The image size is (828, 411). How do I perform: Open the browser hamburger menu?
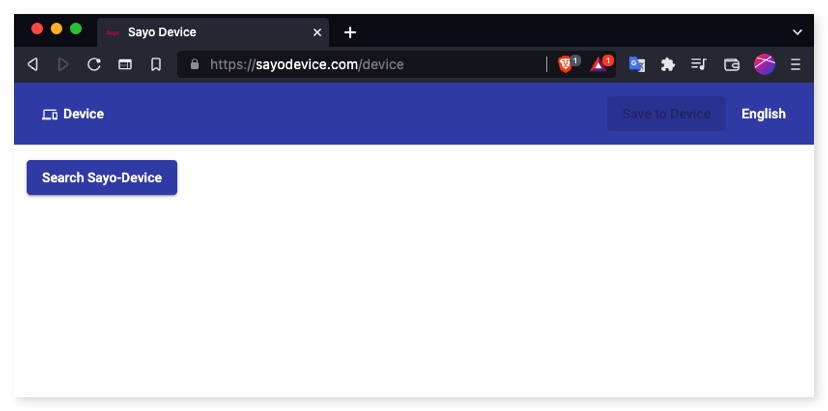click(x=795, y=64)
